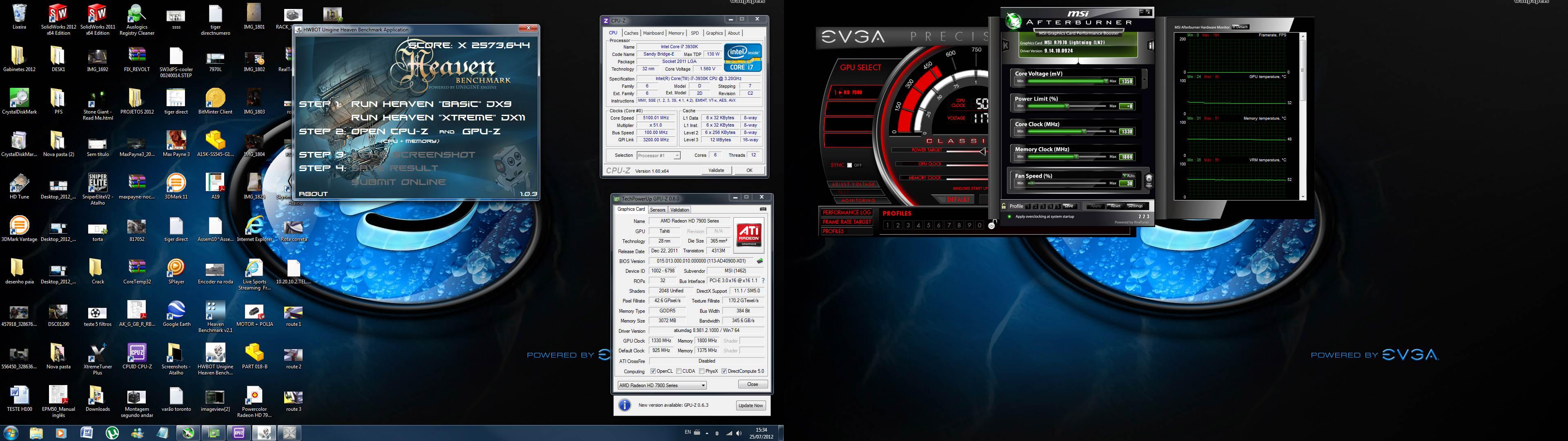This screenshot has width=1568, height=441.
Task: Click the Afterburner Kombustor 'K' side button
Action: (1006, 46)
